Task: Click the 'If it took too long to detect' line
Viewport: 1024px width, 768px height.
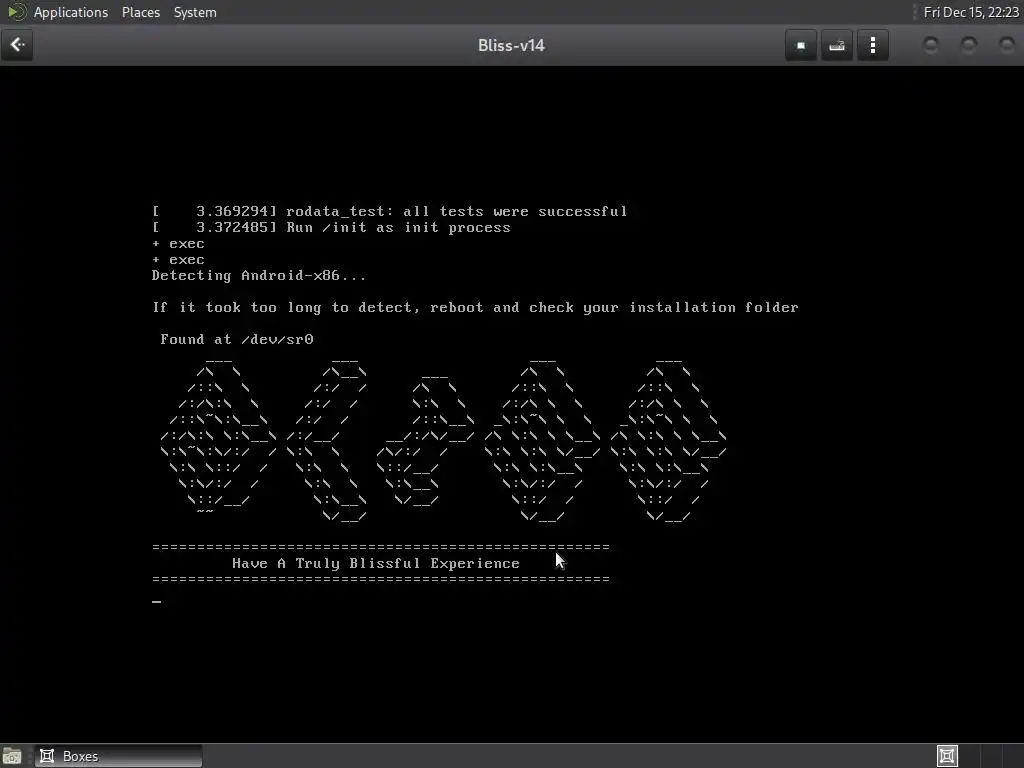Action: pos(475,308)
